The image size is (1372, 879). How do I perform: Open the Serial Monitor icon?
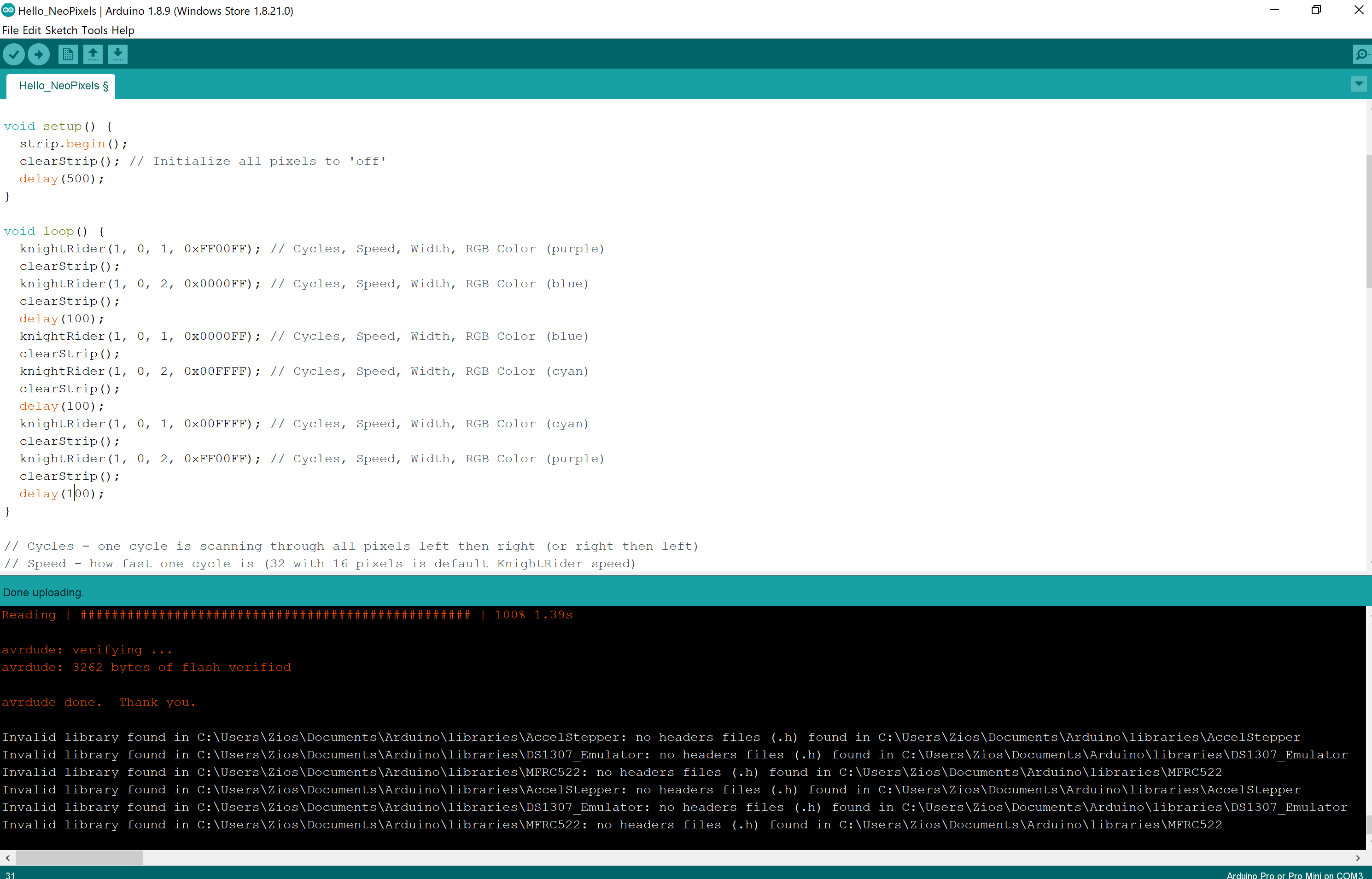[x=1362, y=55]
